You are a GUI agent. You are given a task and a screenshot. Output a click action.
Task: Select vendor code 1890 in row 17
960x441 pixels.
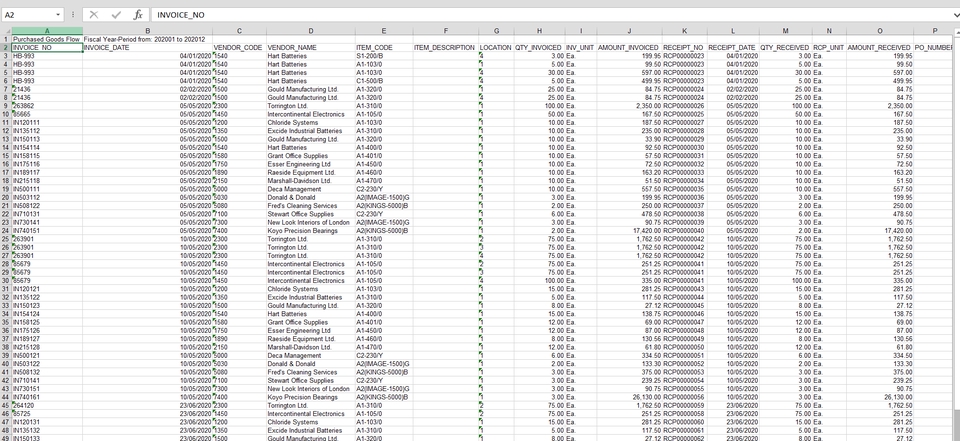pos(239,172)
